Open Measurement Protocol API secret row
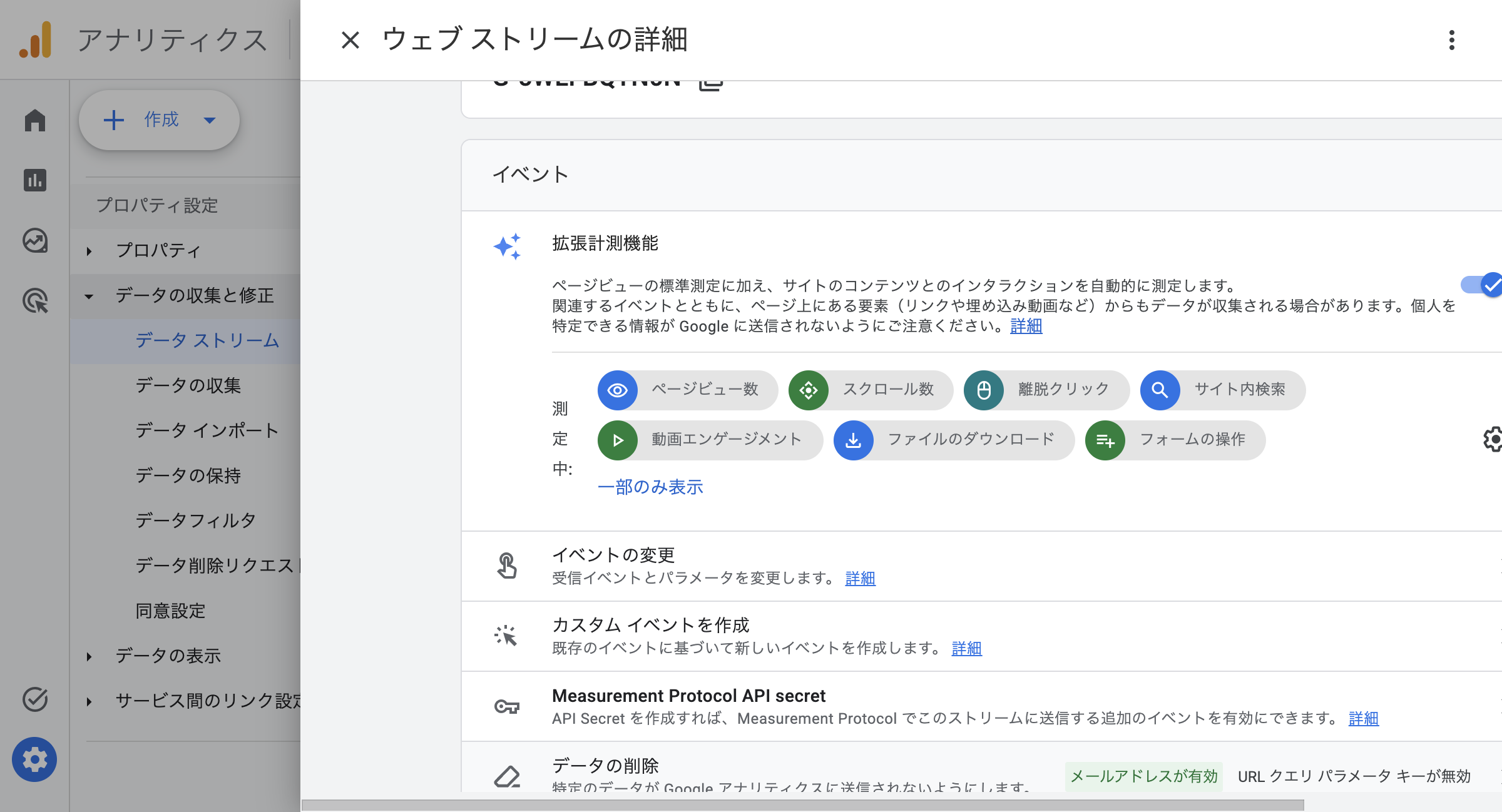The image size is (1502, 812). (981, 706)
